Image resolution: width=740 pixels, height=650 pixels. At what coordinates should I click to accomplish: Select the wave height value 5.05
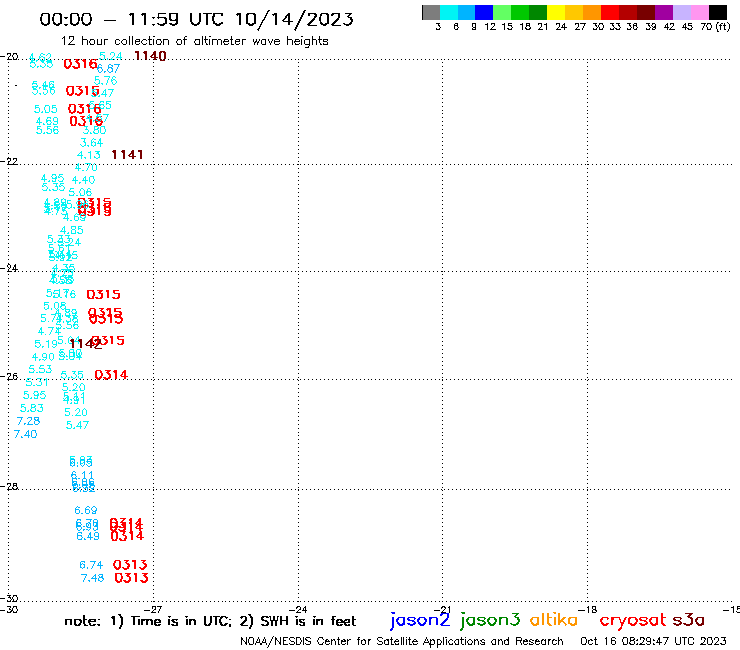46,110
